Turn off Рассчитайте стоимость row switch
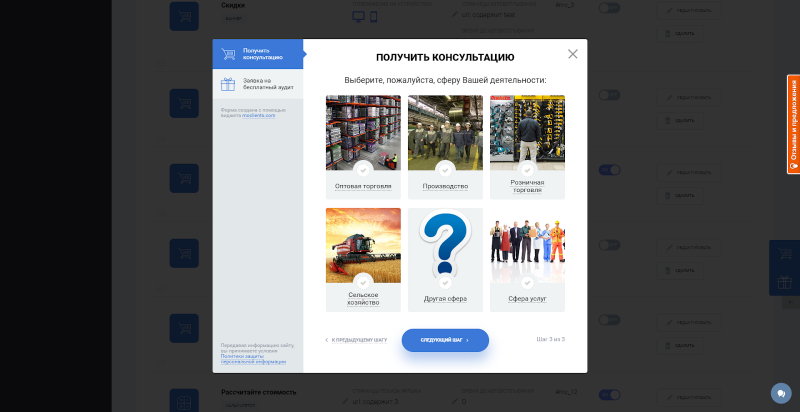 click(x=609, y=395)
